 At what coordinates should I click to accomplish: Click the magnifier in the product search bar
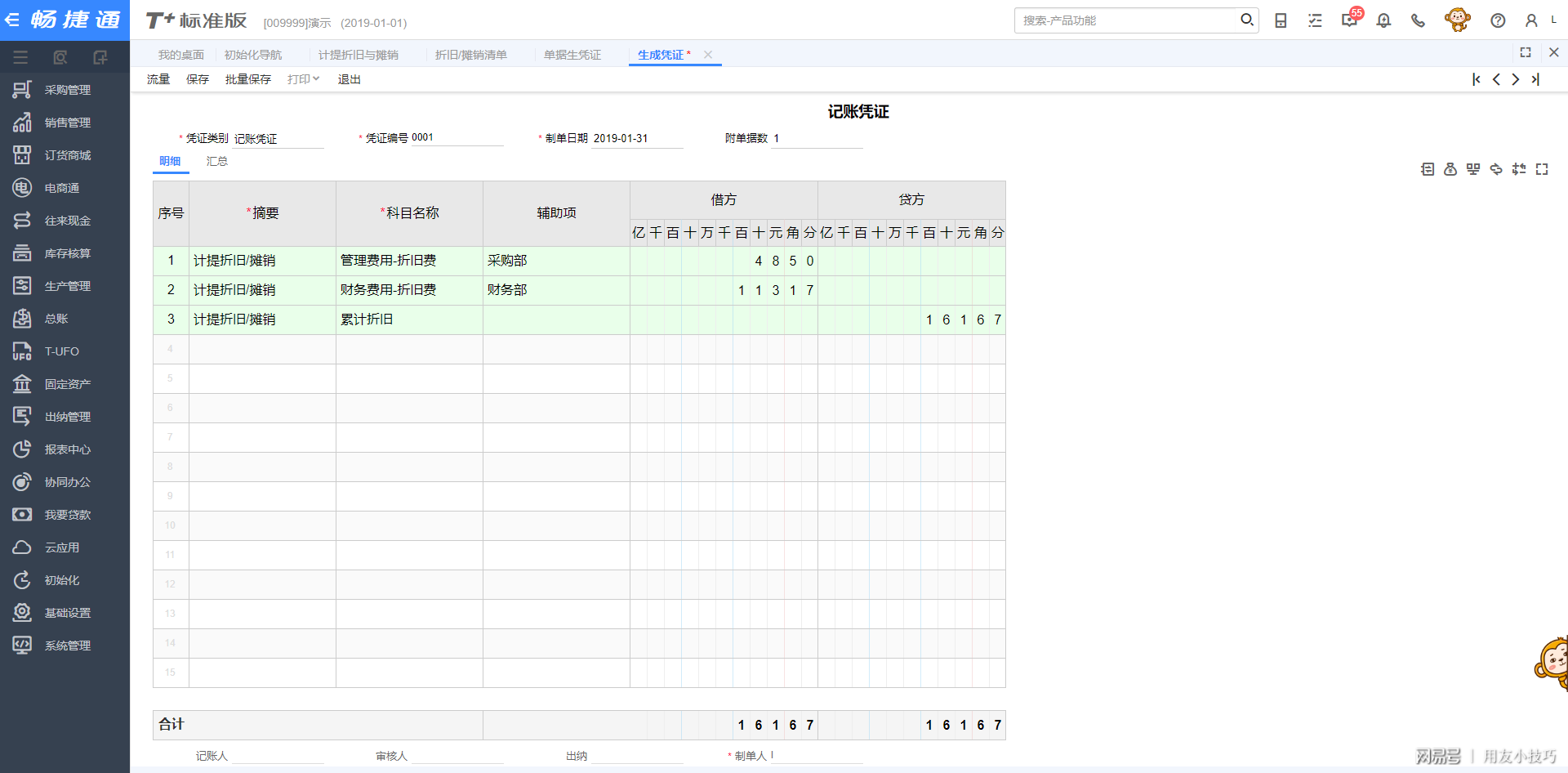[x=1247, y=20]
